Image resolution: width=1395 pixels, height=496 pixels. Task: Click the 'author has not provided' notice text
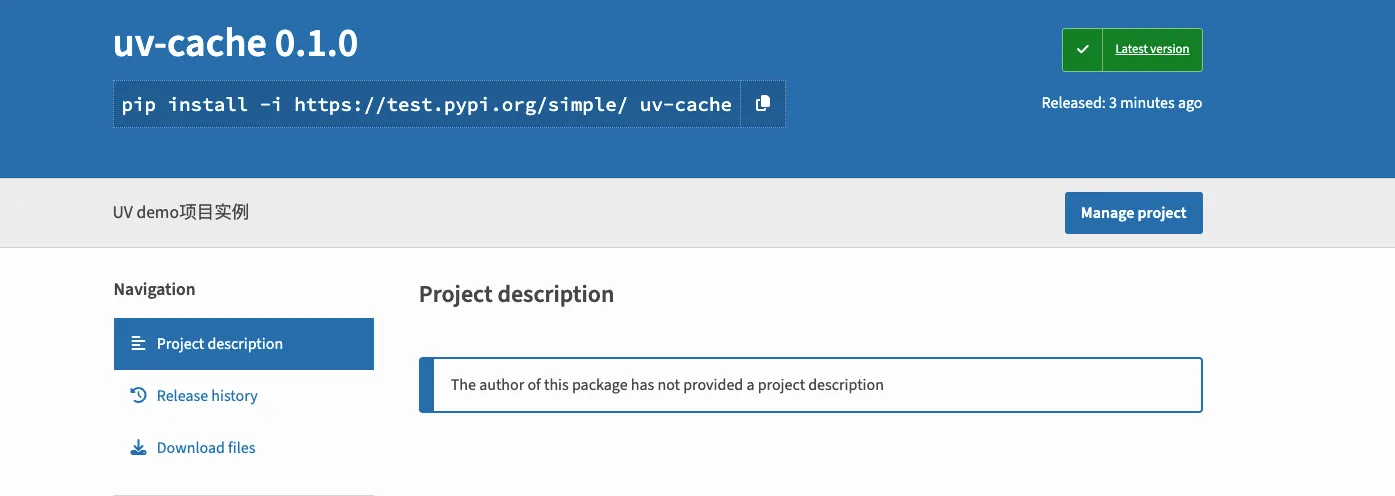[x=667, y=385]
